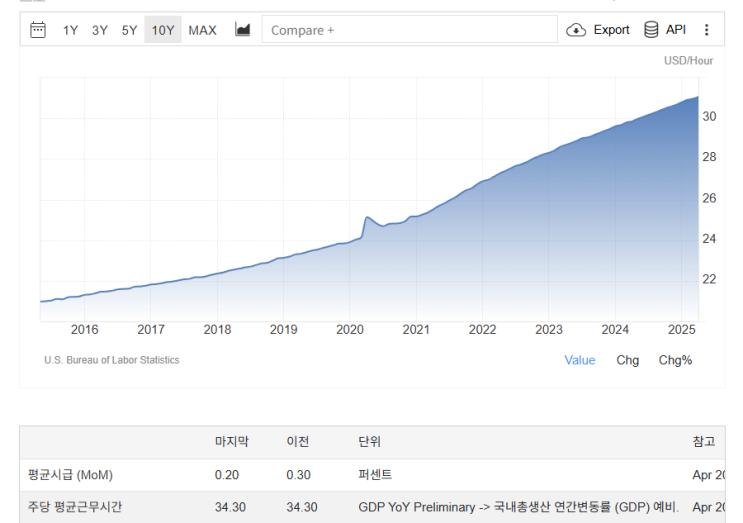743x523 pixels.
Task: Switch chart to Value view
Action: pyautogui.click(x=580, y=360)
